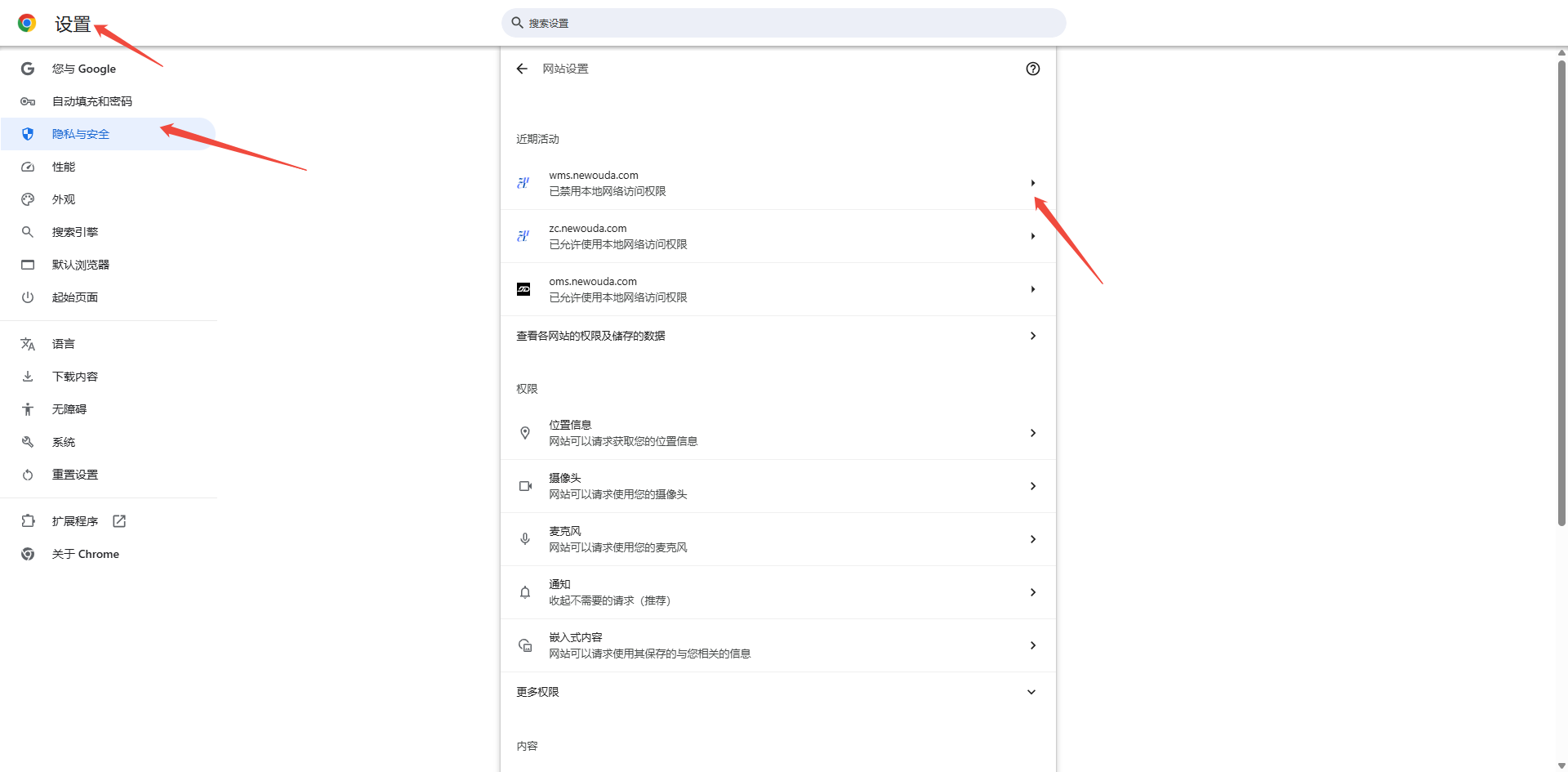Expand wms.newouda.com site permissions arrow
This screenshot has height=772, width=1568.
[x=1032, y=183]
